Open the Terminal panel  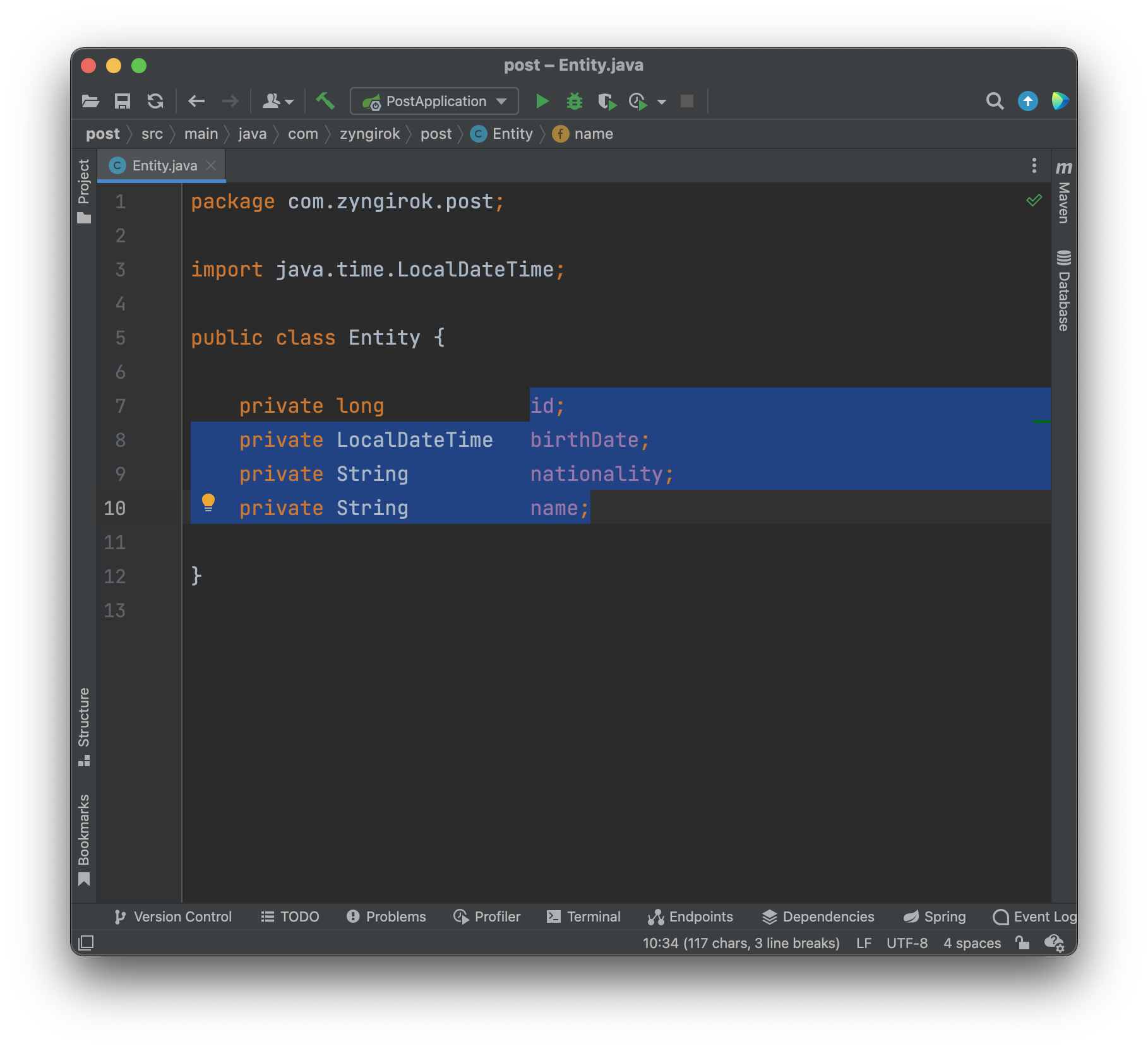coord(583,916)
